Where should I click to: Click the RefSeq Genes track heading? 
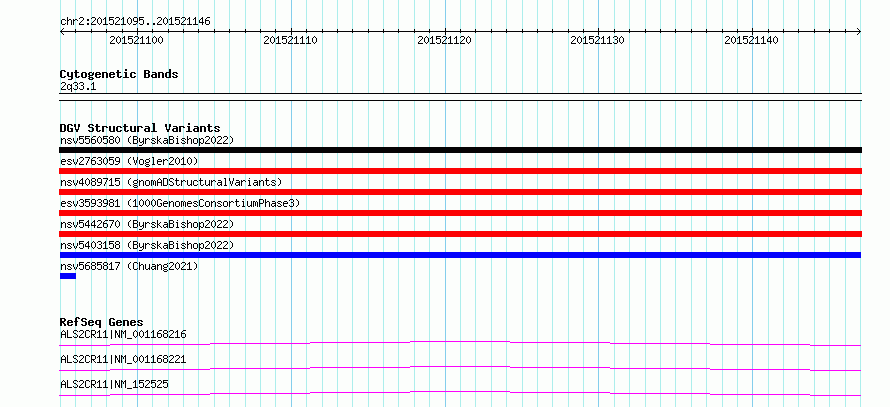tap(102, 322)
